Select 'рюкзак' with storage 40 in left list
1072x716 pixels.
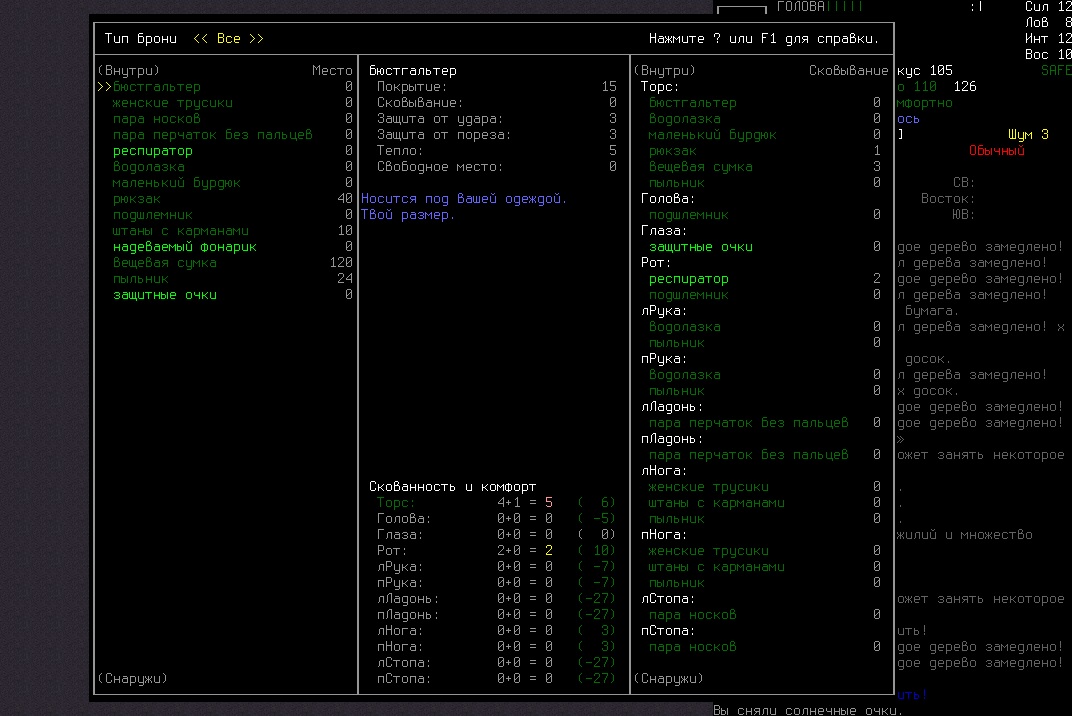click(136, 198)
